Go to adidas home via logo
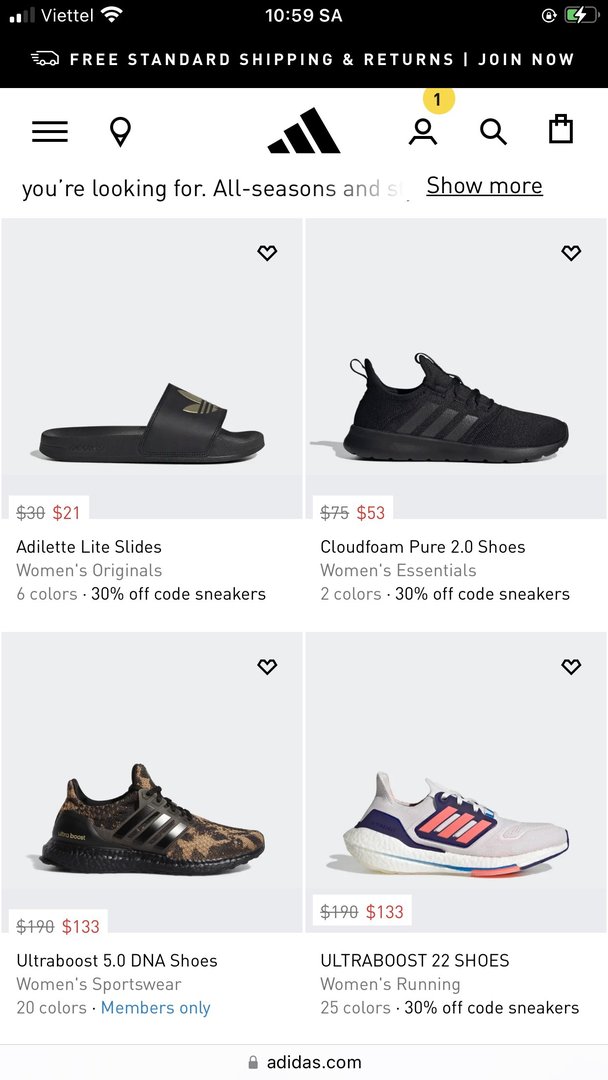608x1080 pixels. (x=304, y=132)
